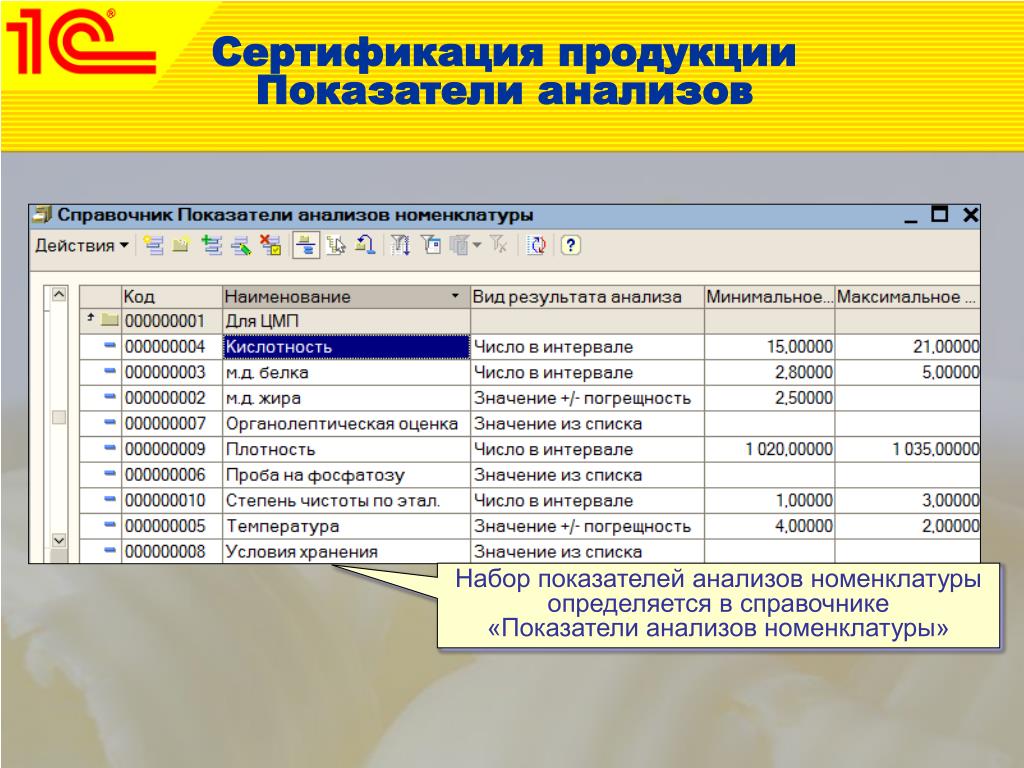Click the Disable filter icon
The height and width of the screenshot is (768, 1024).
coord(499,246)
